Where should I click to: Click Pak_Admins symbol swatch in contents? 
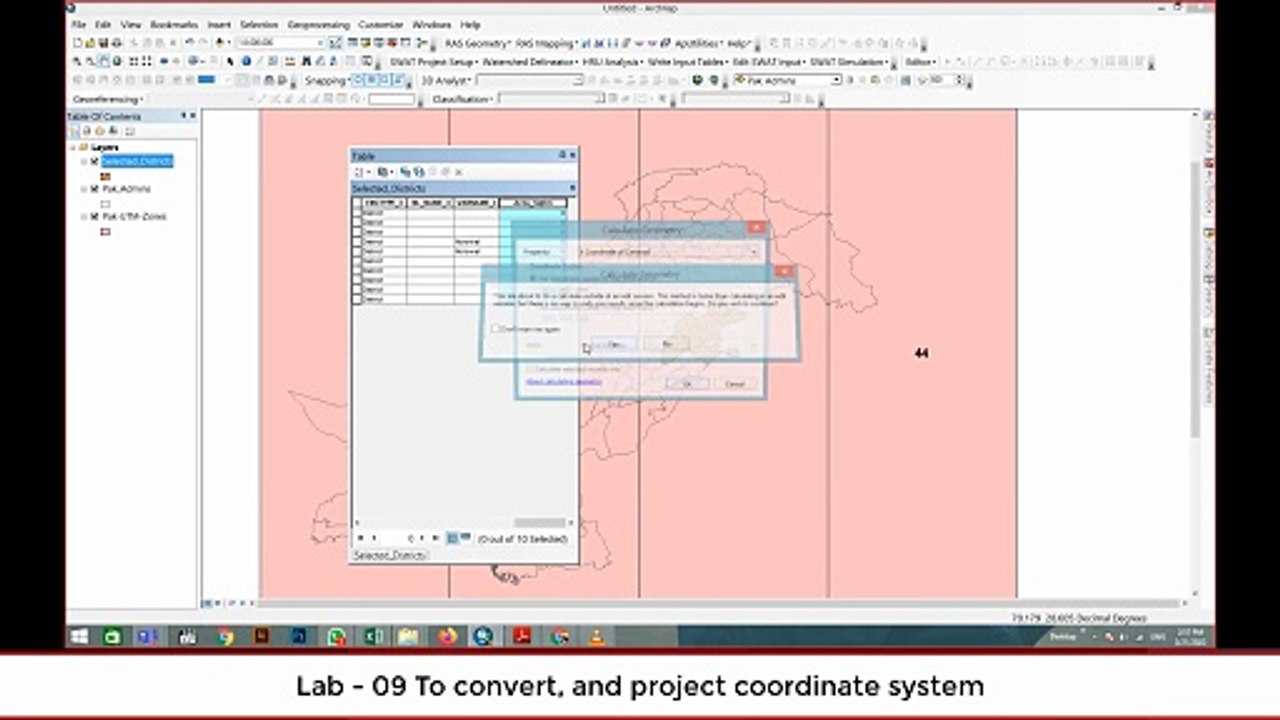105,204
